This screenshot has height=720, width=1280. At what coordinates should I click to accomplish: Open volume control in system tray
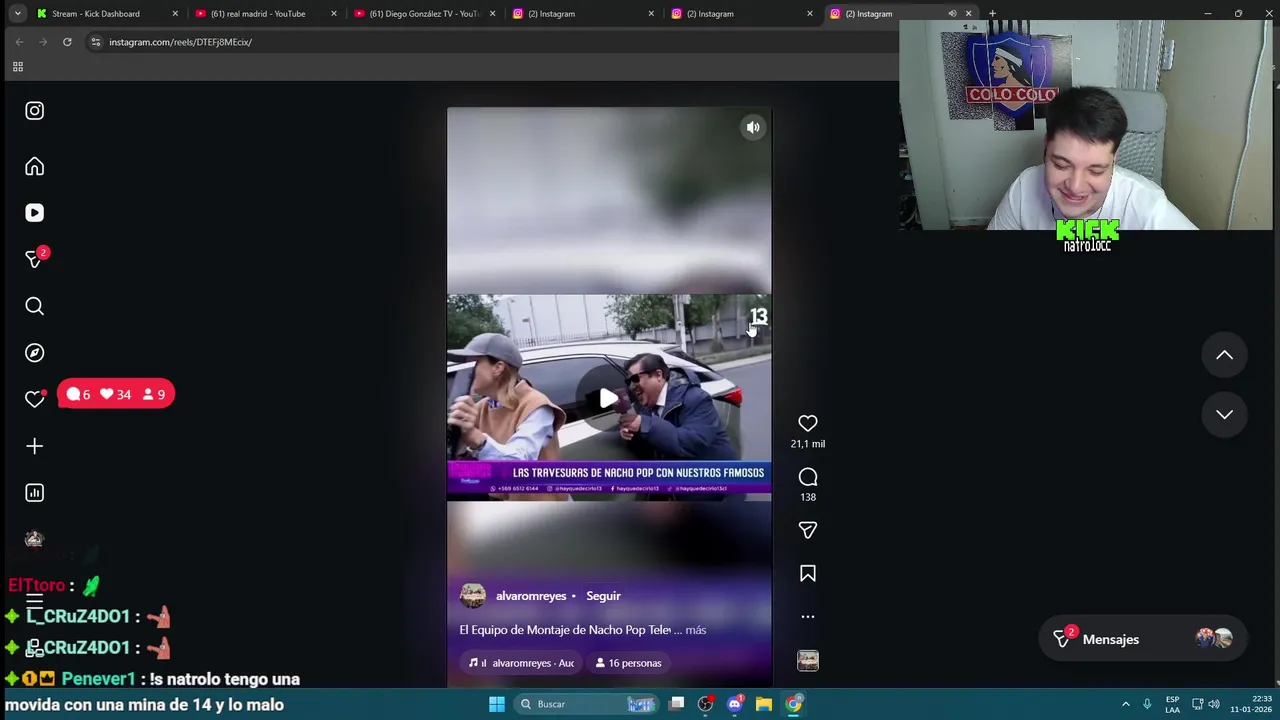pyautogui.click(x=1214, y=704)
